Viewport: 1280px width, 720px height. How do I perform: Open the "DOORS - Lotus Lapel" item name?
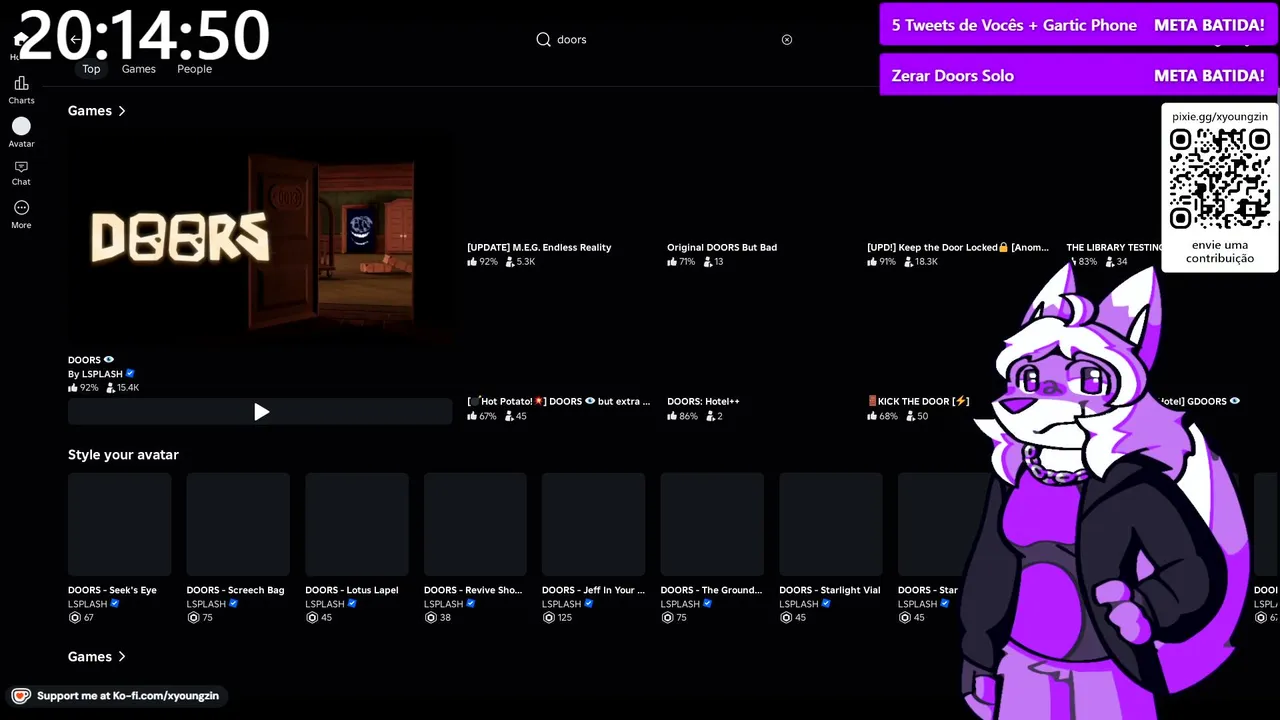[x=352, y=590]
